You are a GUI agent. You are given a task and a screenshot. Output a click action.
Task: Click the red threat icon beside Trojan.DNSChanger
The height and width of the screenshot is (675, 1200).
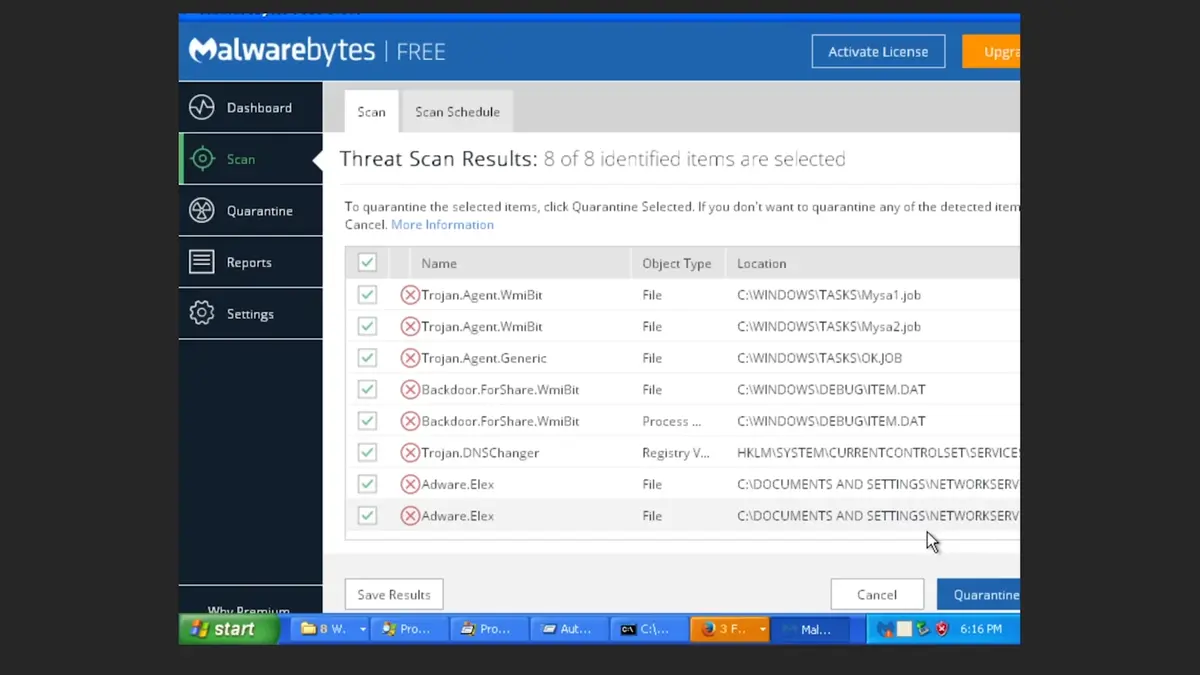410,453
